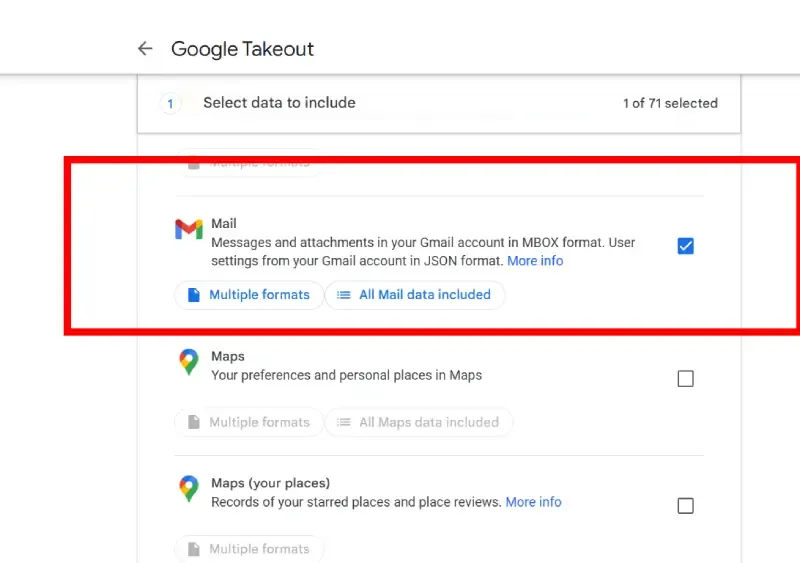Image resolution: width=800 pixels, height=563 pixels.
Task: Open All Mail data included options
Action: coord(415,295)
